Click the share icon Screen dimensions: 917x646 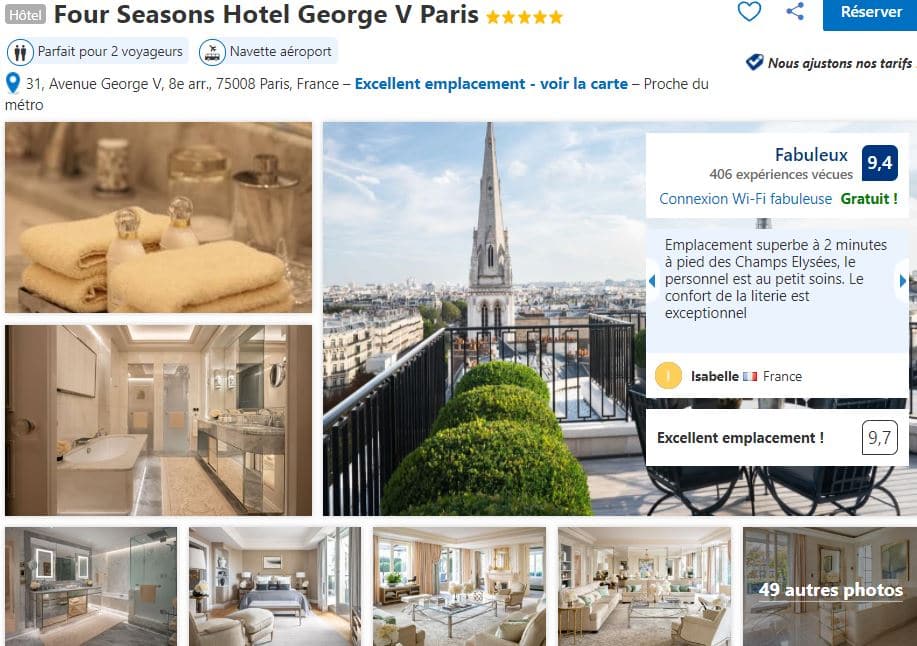click(x=795, y=11)
